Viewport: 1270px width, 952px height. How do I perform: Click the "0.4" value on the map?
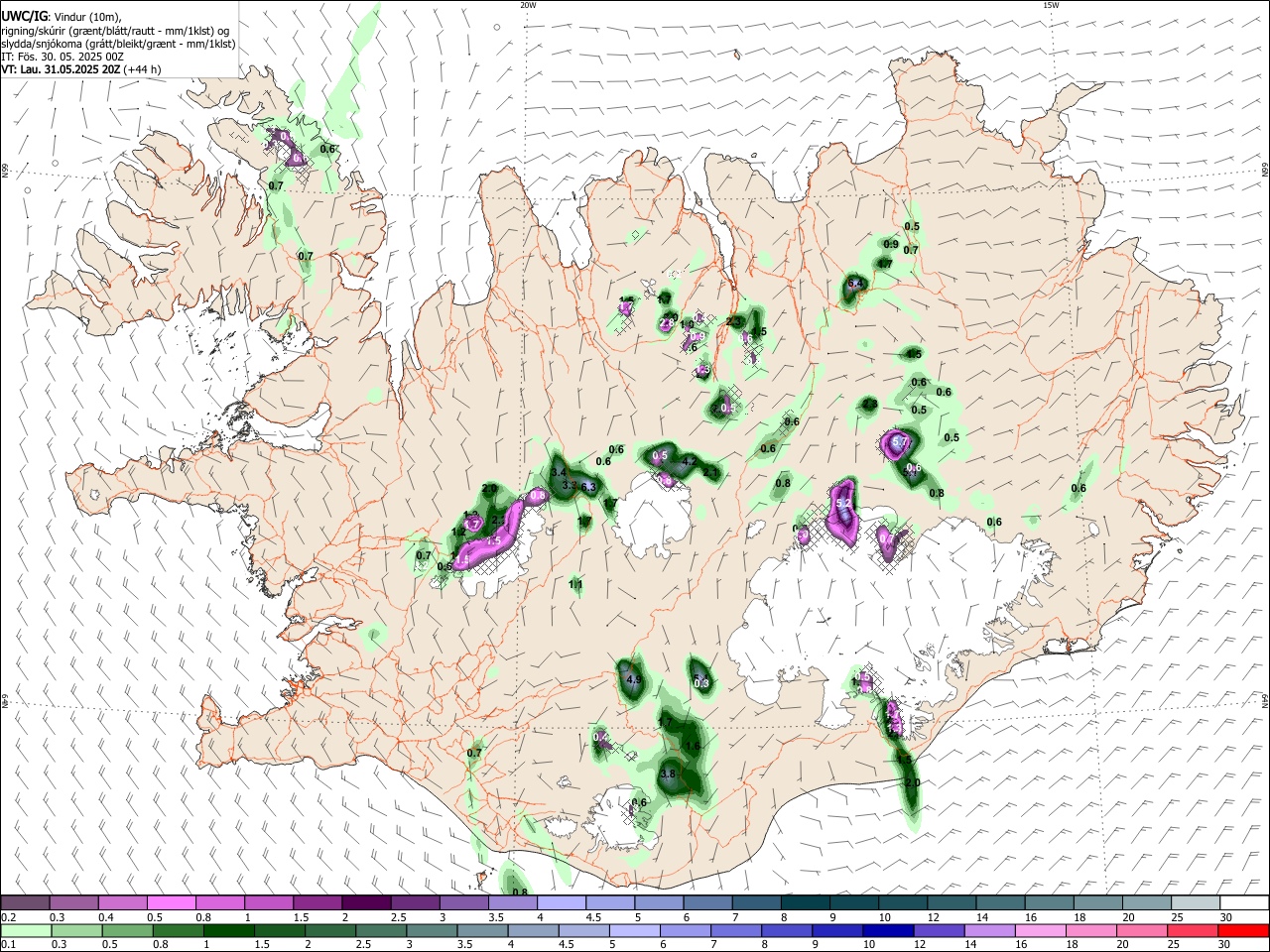click(x=600, y=737)
